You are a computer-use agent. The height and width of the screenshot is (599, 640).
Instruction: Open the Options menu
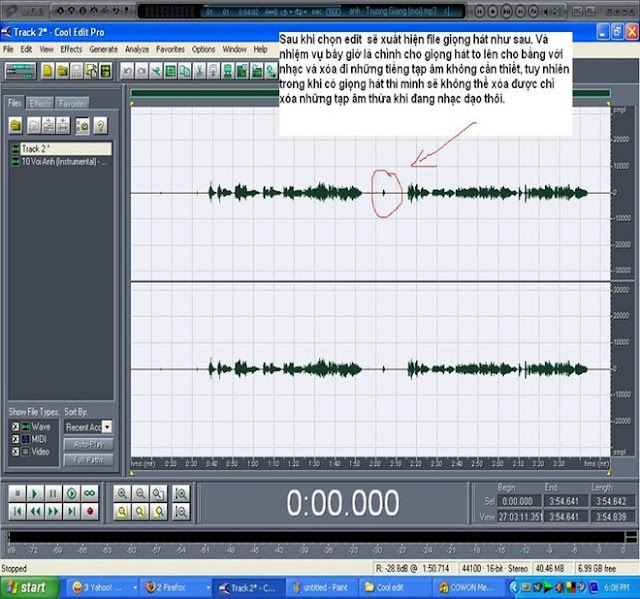pyautogui.click(x=203, y=49)
